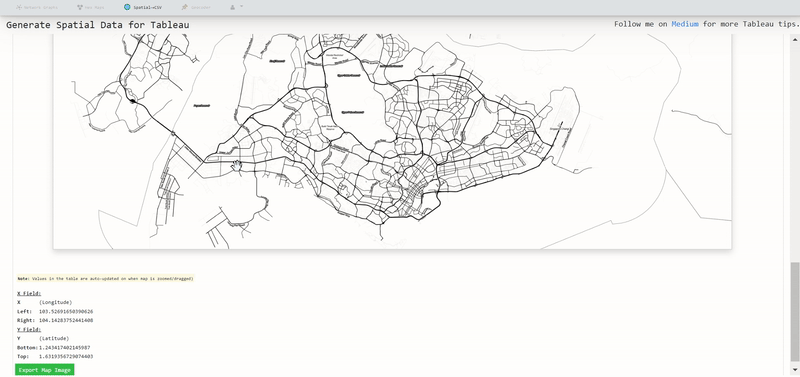Click the user profile icon in navbar
The width and height of the screenshot is (800, 377).
click(x=233, y=8)
